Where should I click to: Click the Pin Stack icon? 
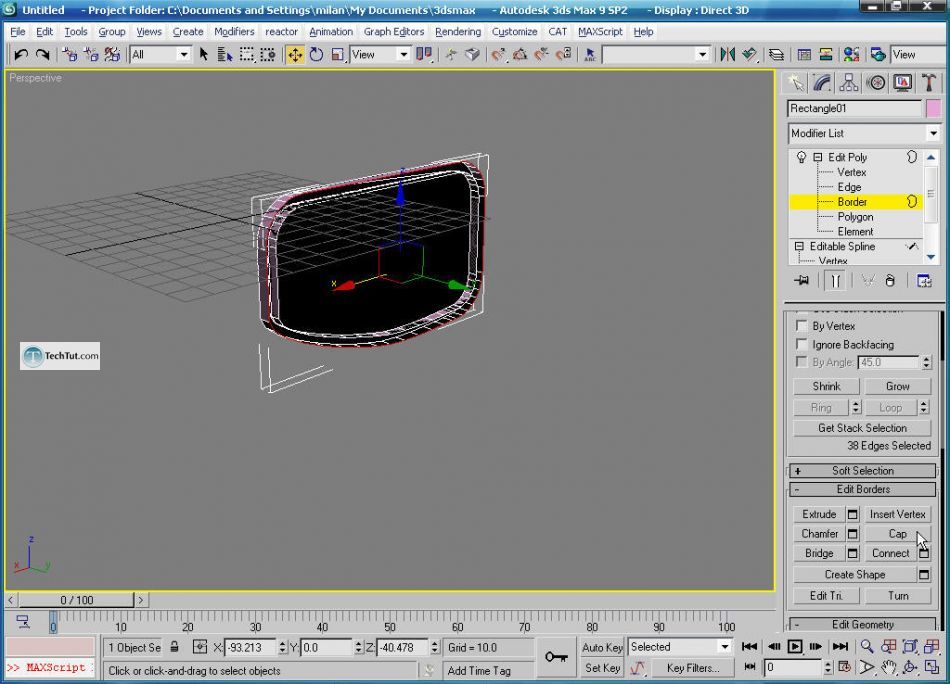tap(802, 281)
